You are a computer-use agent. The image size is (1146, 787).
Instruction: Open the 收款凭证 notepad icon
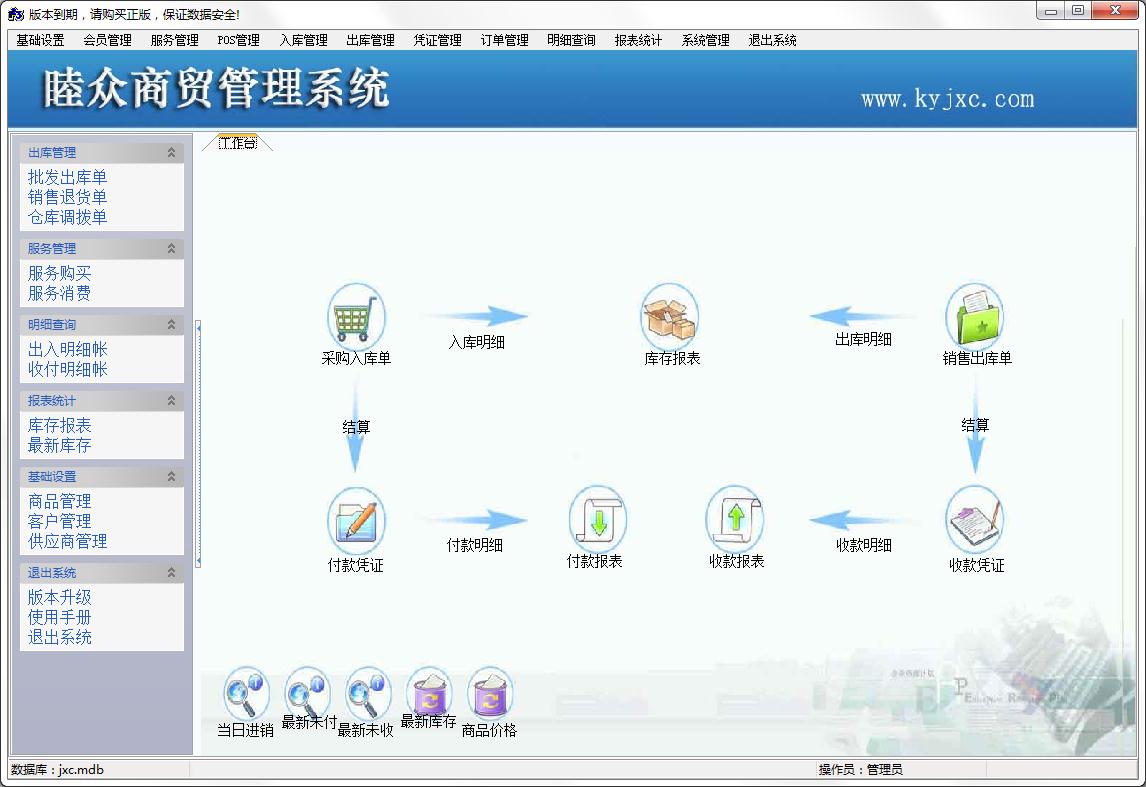point(974,521)
